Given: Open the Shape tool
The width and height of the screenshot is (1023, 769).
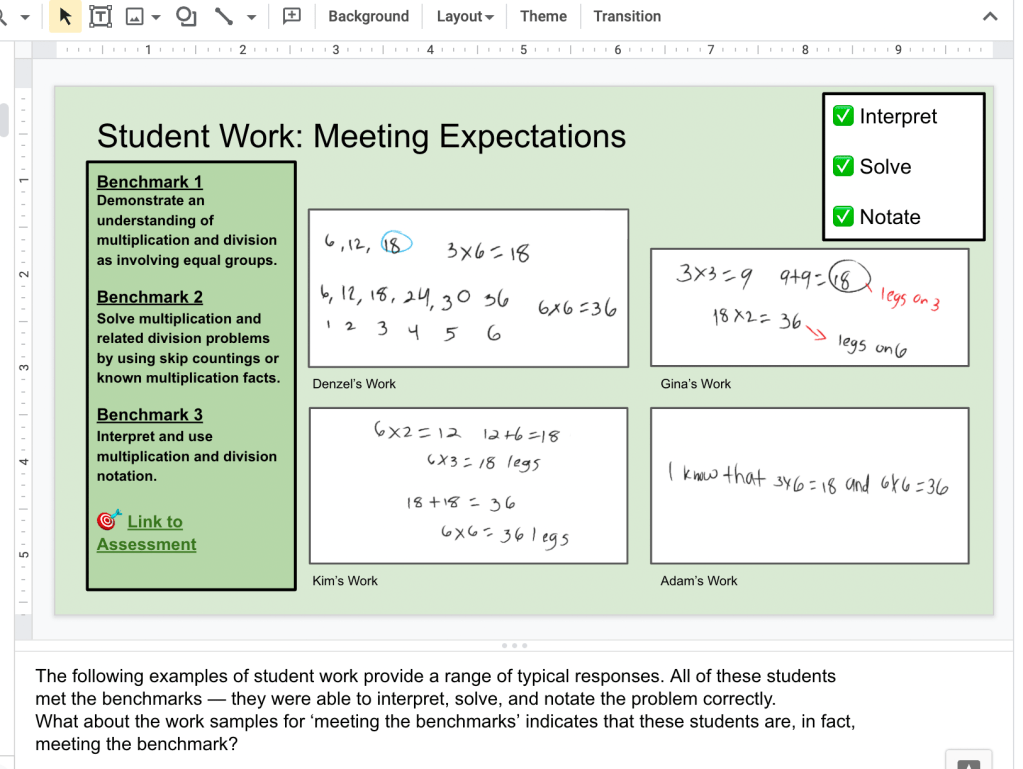Looking at the screenshot, I should (186, 16).
